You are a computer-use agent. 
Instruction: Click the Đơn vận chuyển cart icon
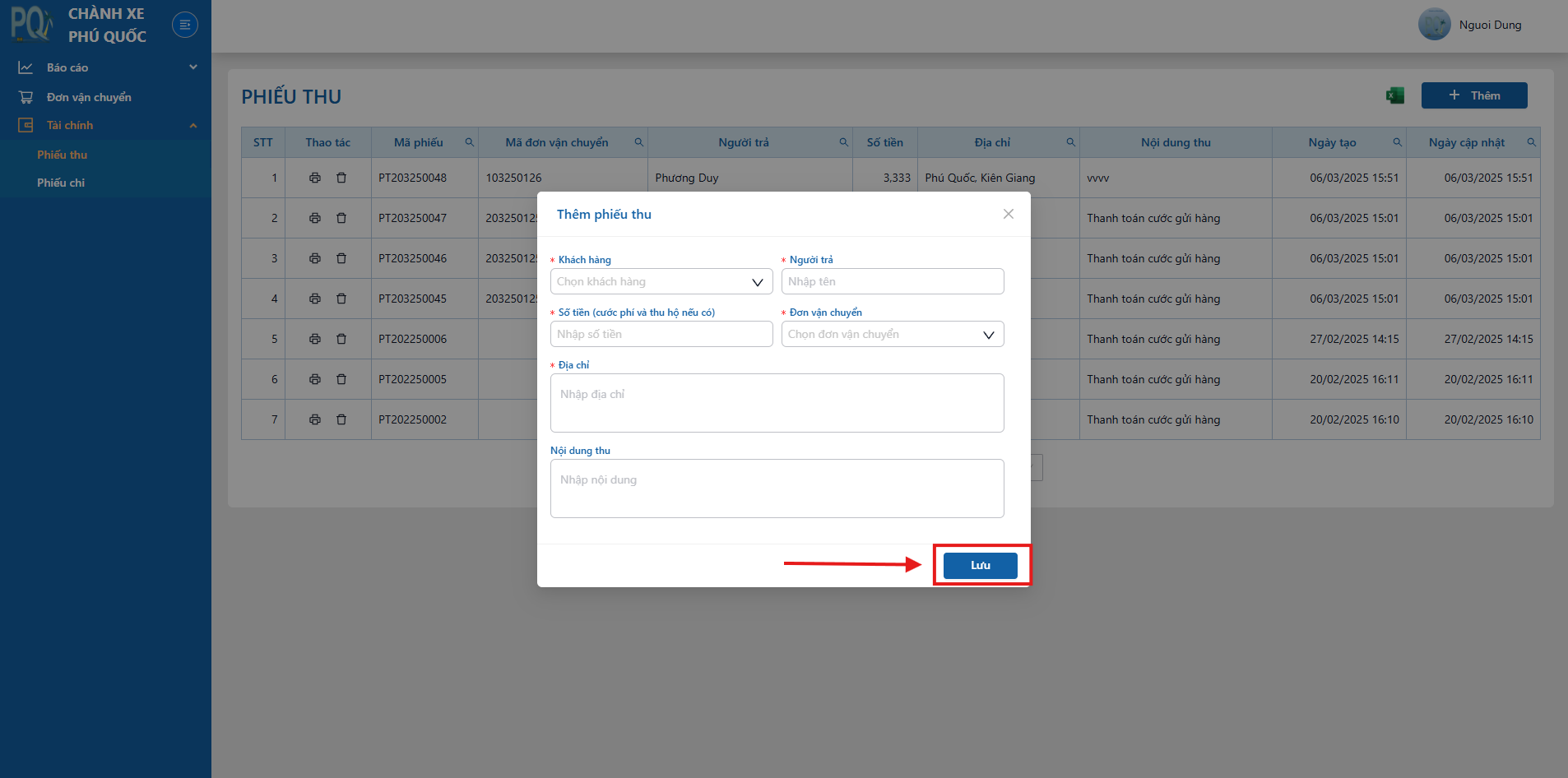point(26,97)
